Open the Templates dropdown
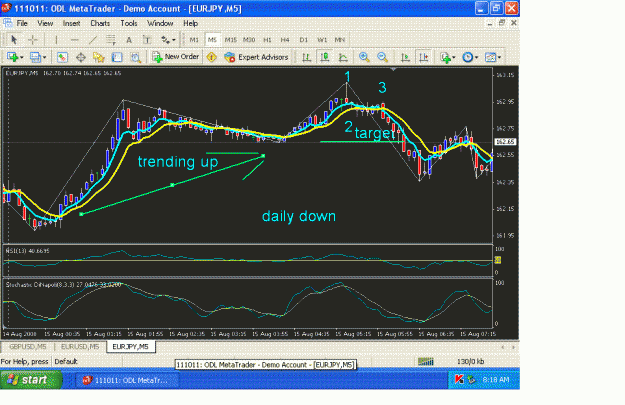The width and height of the screenshot is (625, 405). pos(493,57)
